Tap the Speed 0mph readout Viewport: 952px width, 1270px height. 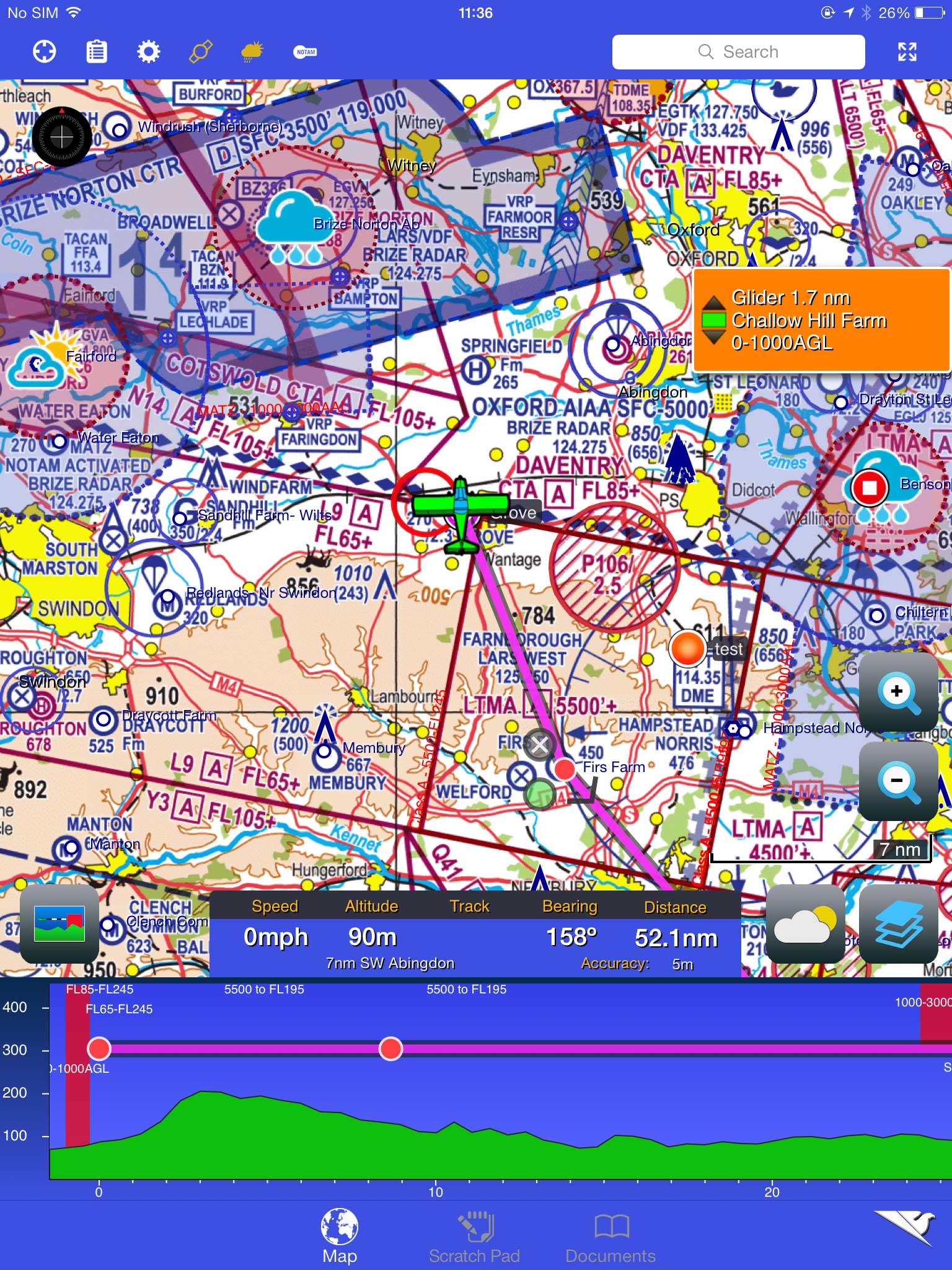[276, 937]
